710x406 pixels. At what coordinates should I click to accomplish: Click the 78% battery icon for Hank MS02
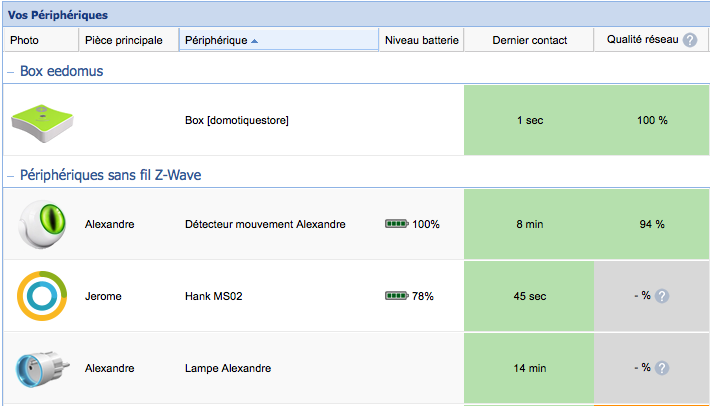[x=397, y=296]
